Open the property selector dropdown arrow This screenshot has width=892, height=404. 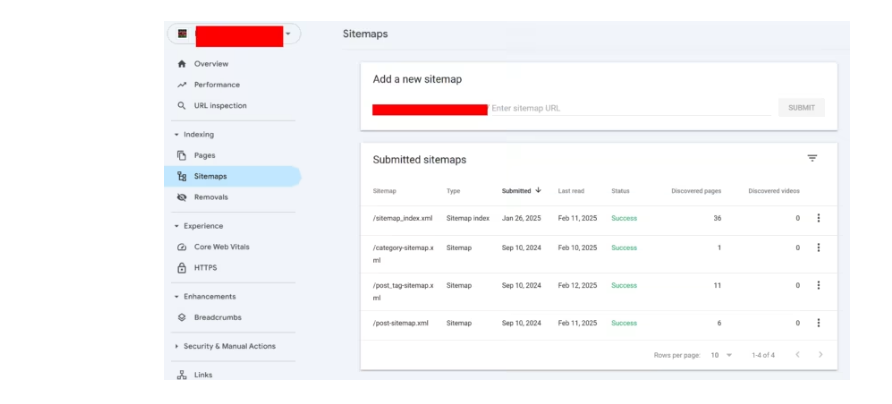288,34
